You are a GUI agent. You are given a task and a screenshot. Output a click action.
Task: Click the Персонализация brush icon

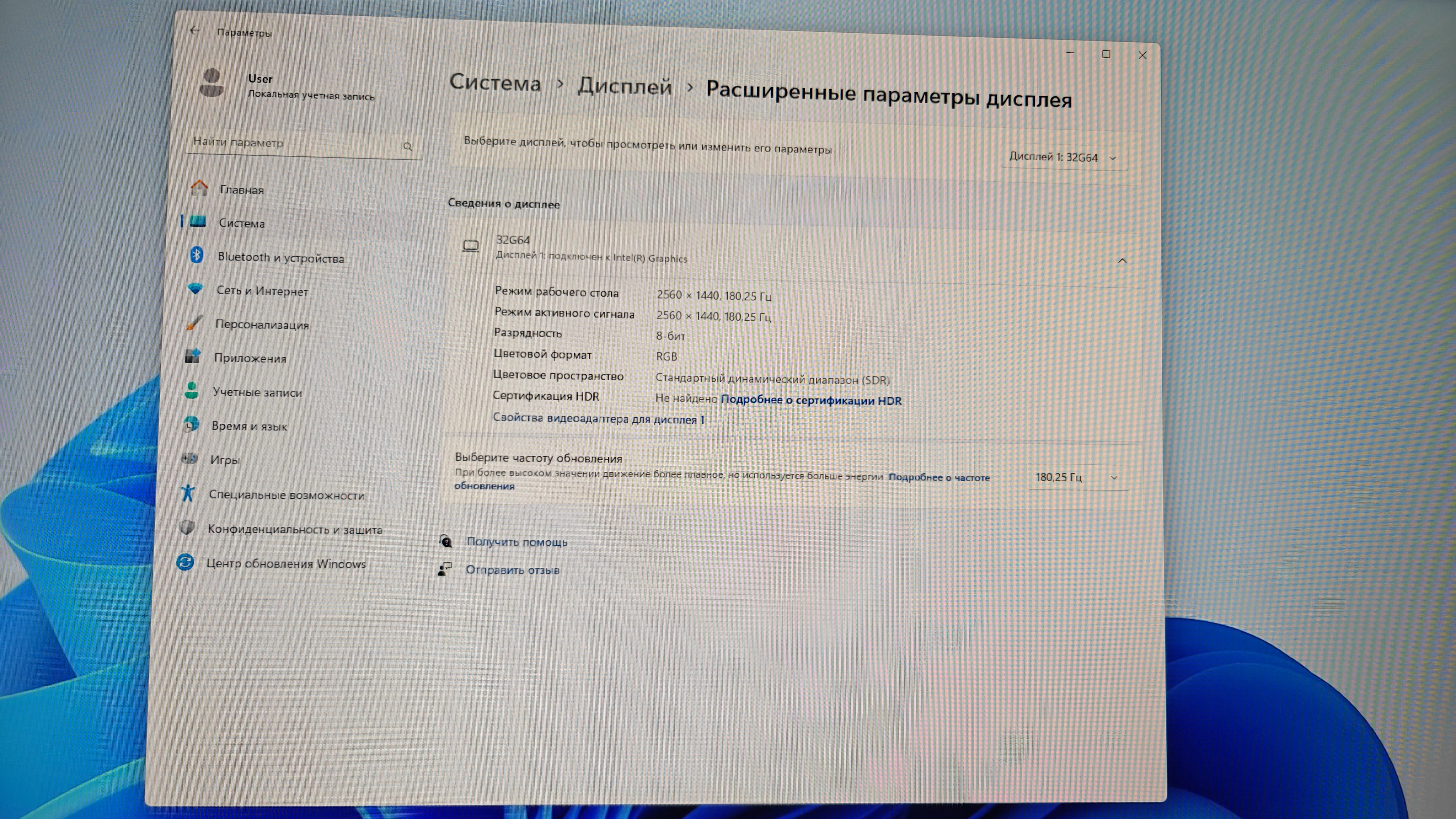[x=194, y=323]
